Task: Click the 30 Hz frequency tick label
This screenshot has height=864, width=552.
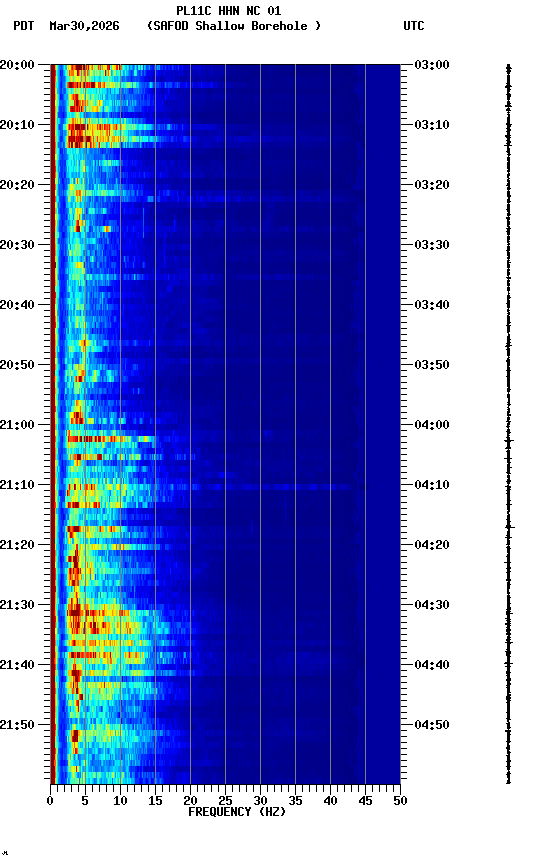Action: (260, 801)
